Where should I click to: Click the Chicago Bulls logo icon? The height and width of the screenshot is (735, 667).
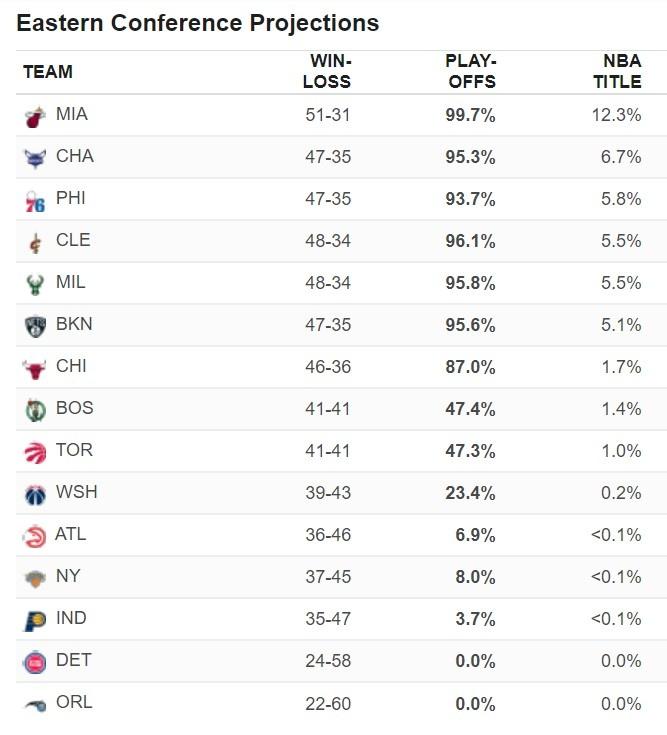pyautogui.click(x=35, y=368)
